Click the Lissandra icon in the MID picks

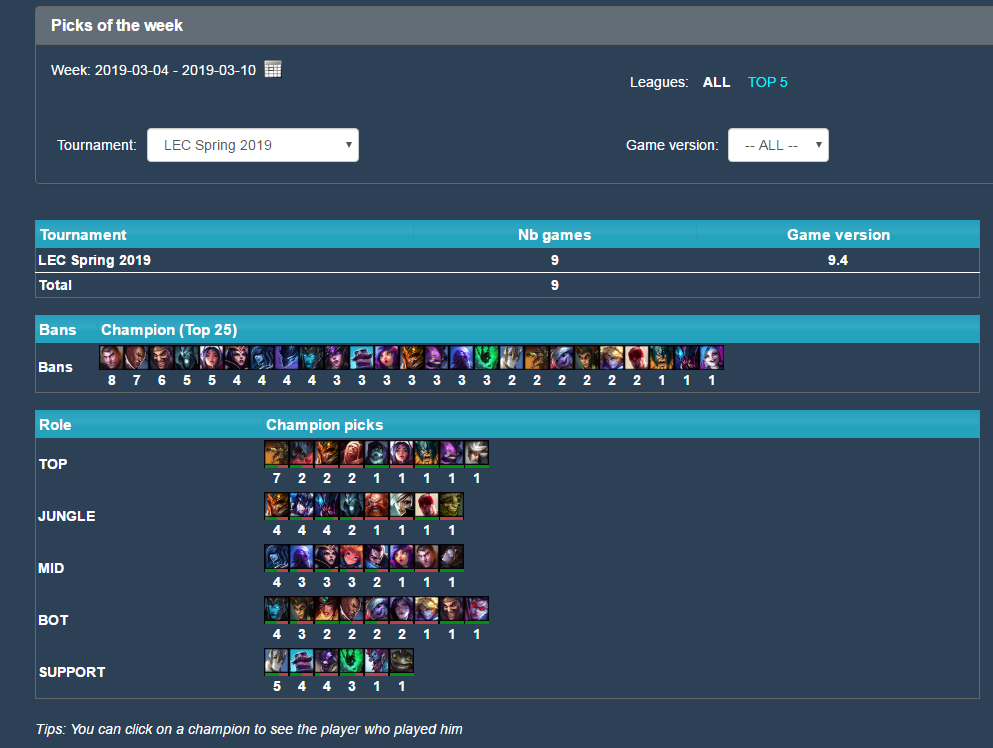pos(277,557)
